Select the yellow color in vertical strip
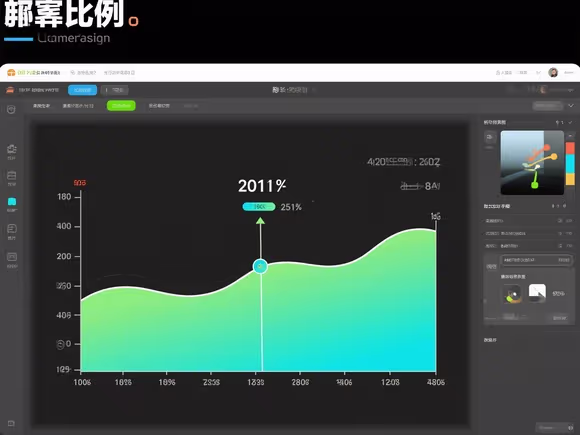 point(570,179)
